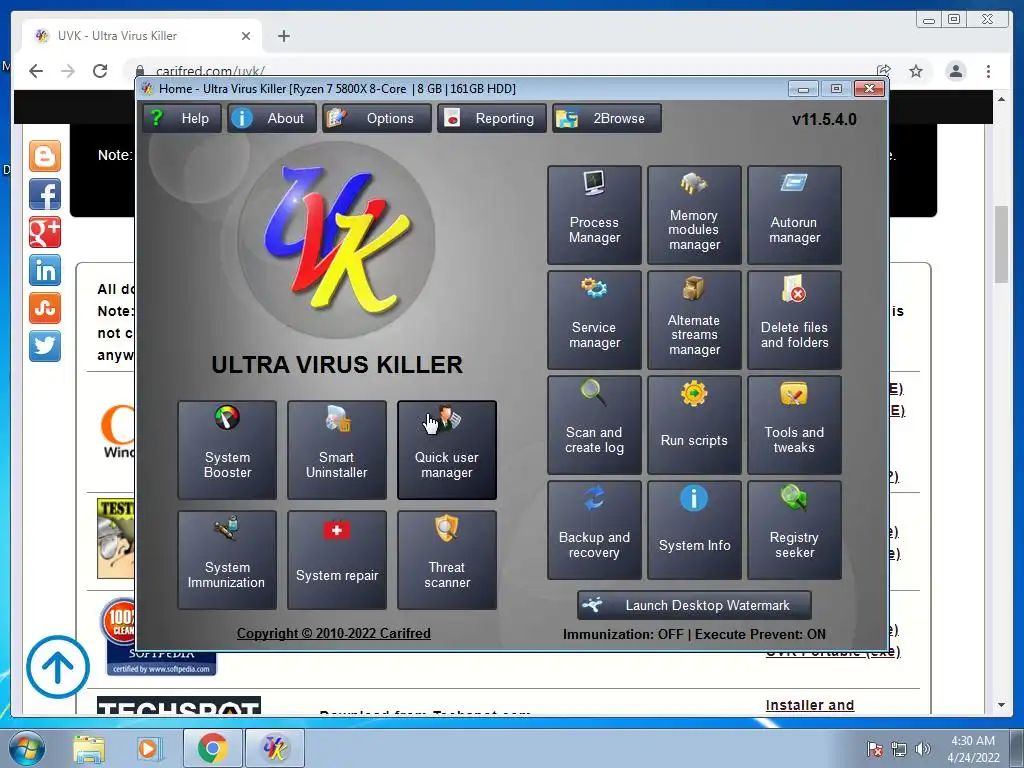Viewport: 1024px width, 768px height.
Task: Launch Smart Uninstaller
Action: (337, 450)
